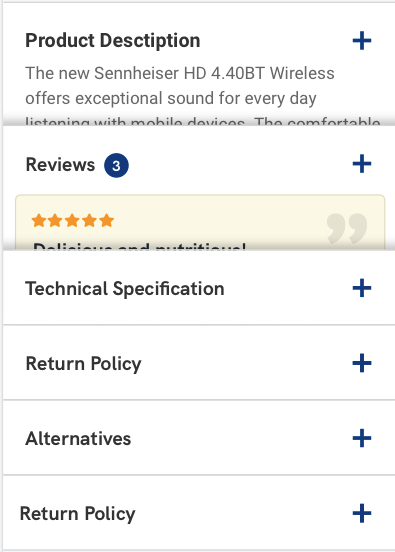
Task: Open the Alternatives section heading
Action: coord(78,439)
